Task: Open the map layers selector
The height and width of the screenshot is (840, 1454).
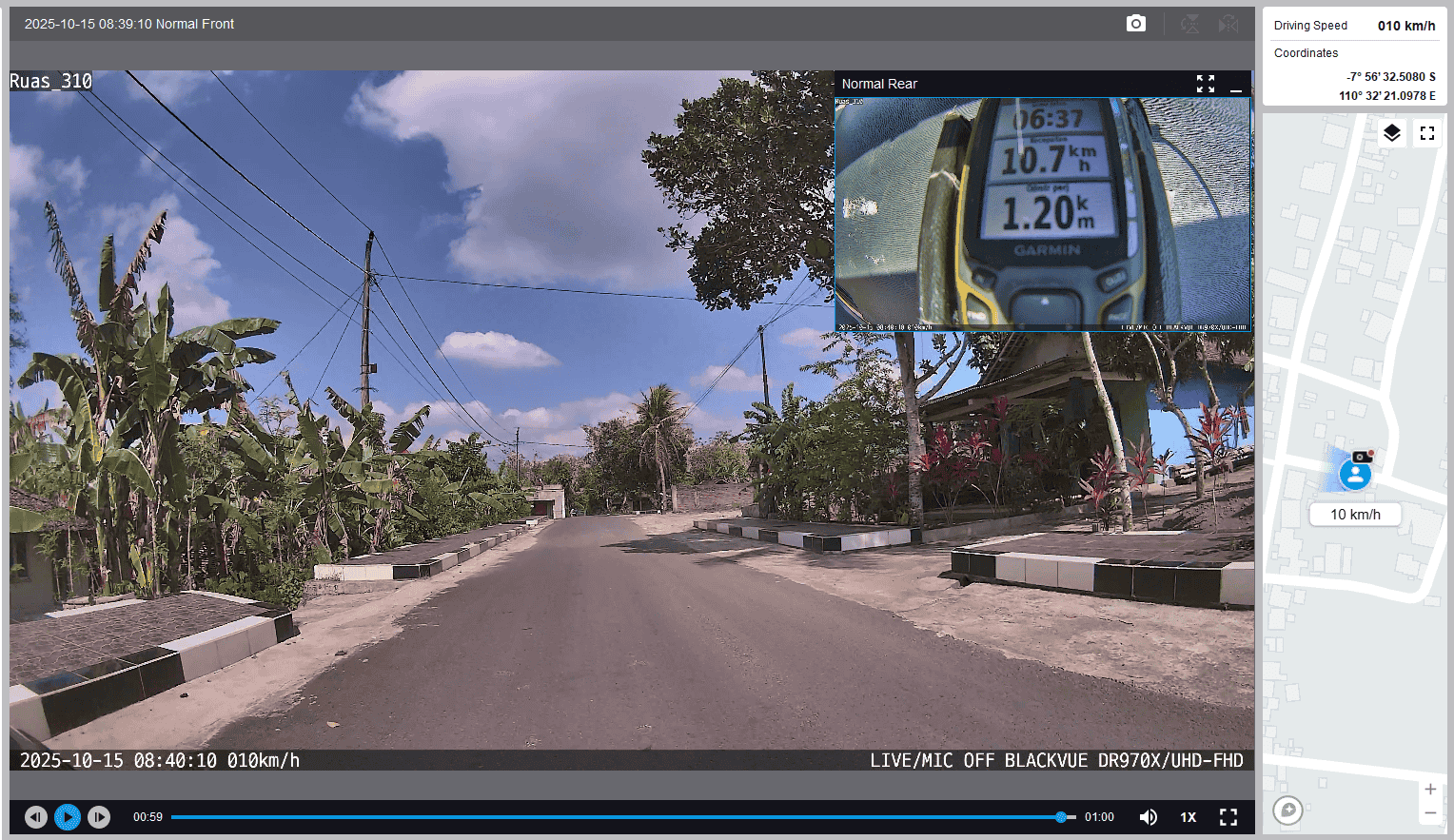Action: pos(1391,133)
